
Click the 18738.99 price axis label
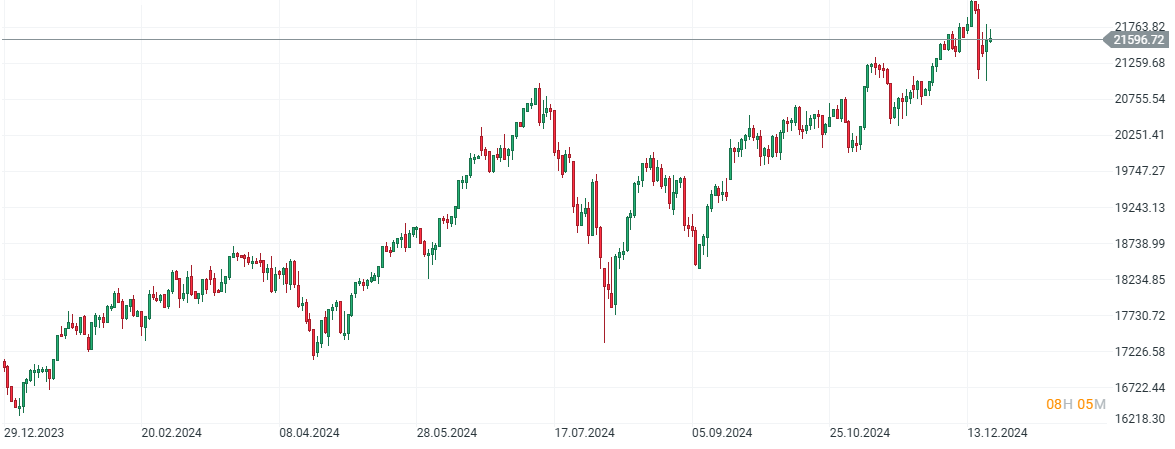pos(1138,244)
